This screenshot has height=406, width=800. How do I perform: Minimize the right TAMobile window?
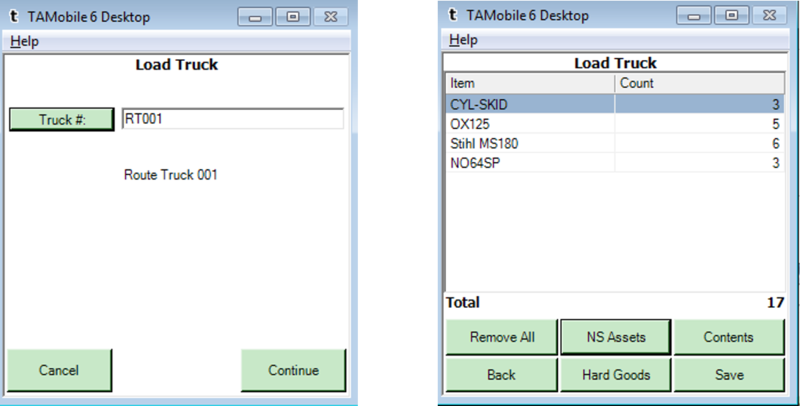[x=694, y=16]
